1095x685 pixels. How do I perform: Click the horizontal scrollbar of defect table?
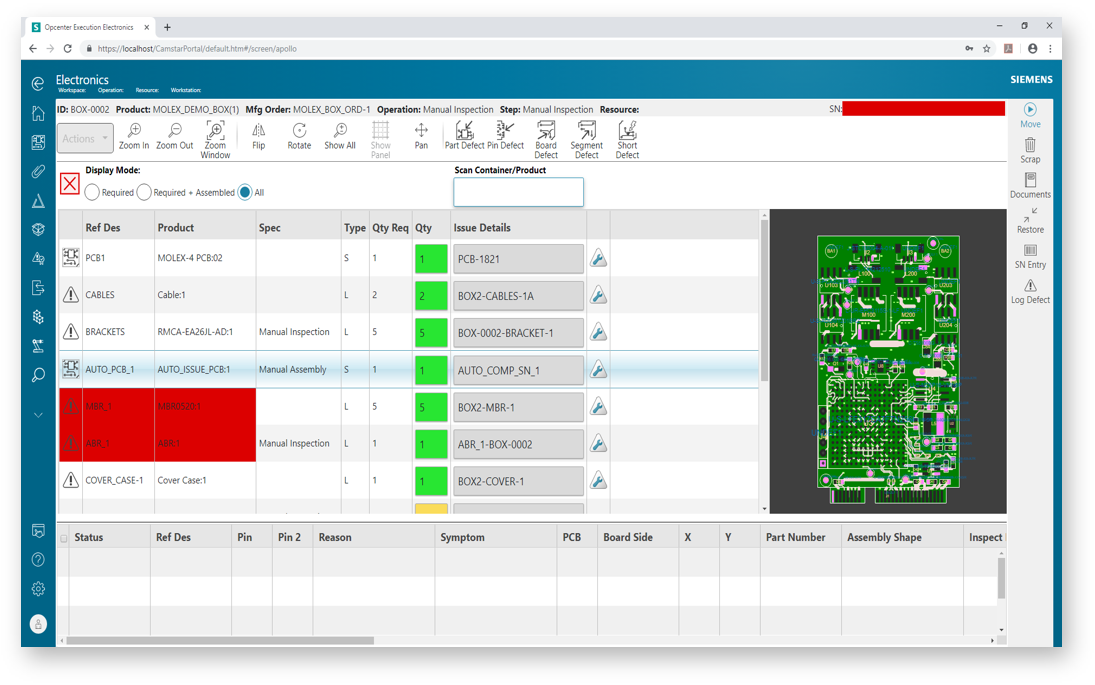point(220,640)
